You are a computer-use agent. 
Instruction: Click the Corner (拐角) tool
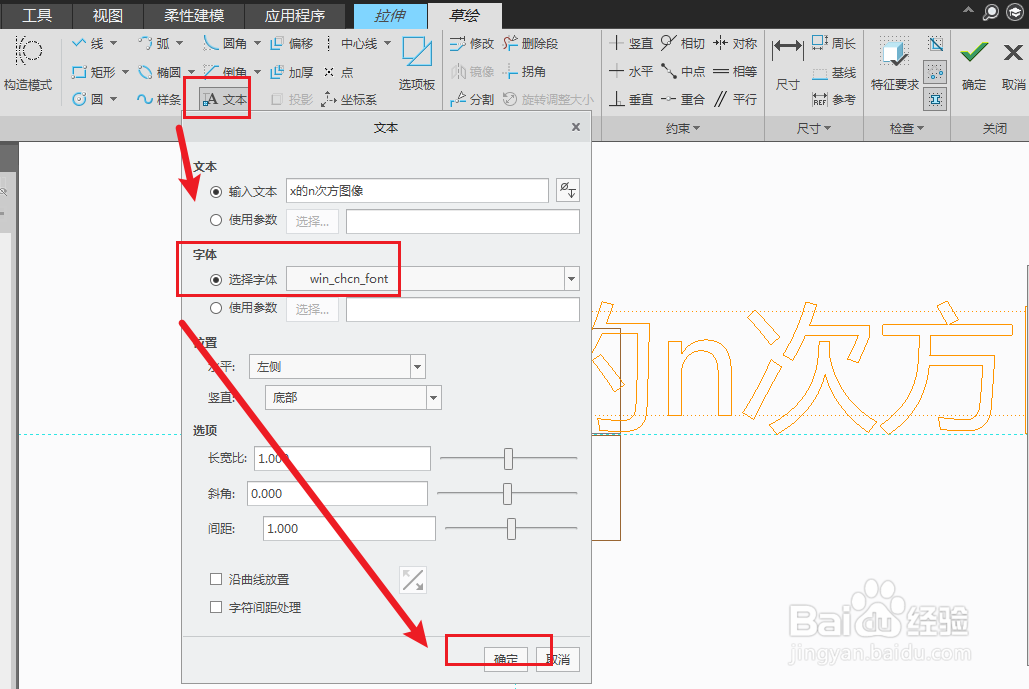[x=524, y=72]
